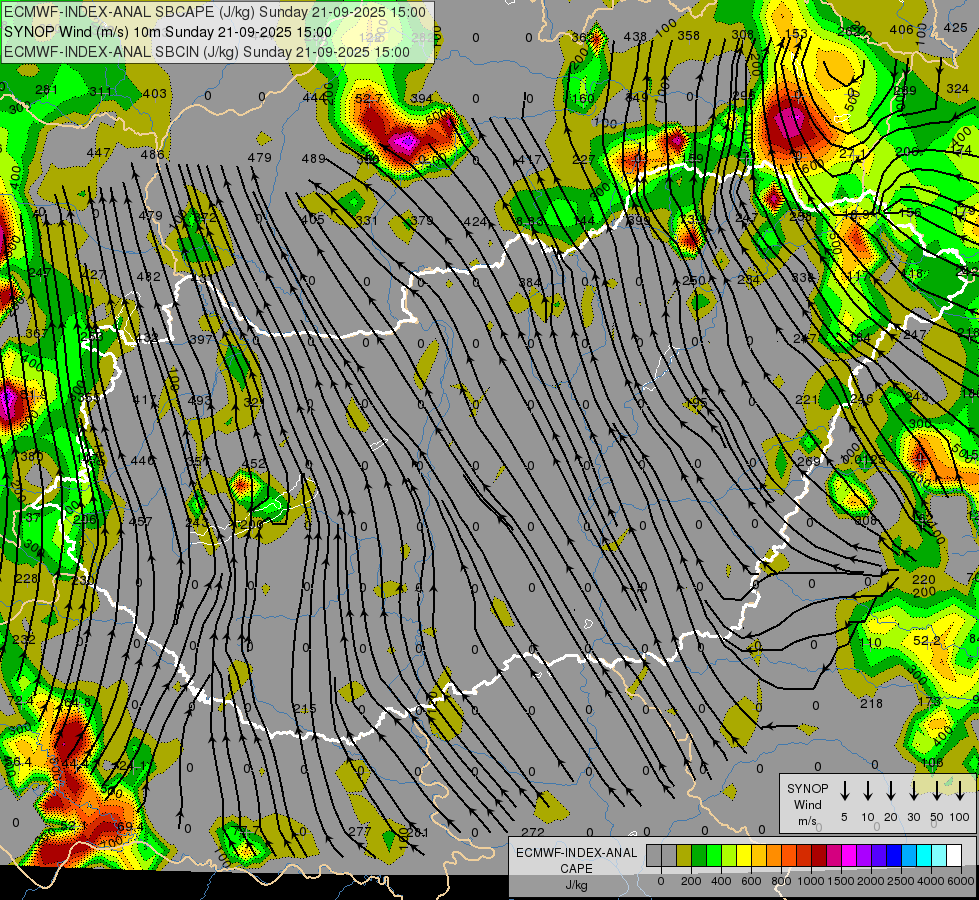The image size is (979, 900).
Task: Click the map value 489
Action: point(313,159)
